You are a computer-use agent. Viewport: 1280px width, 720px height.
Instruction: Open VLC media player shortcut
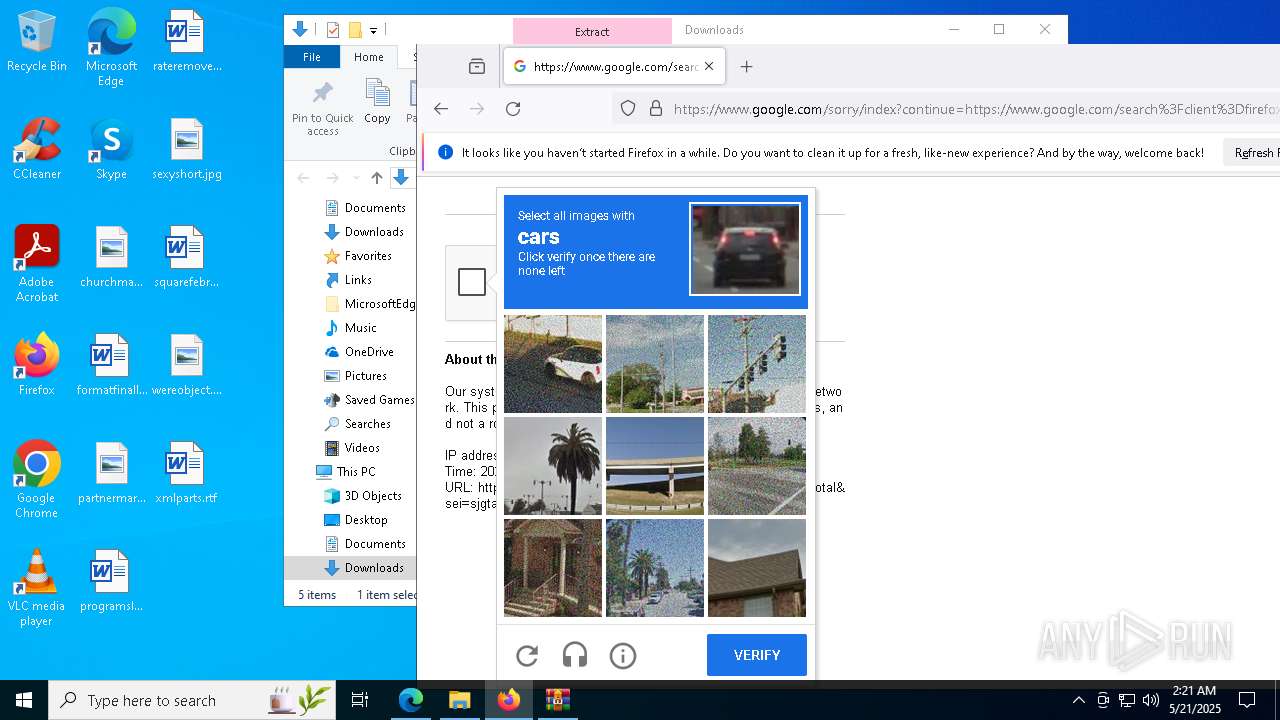[x=37, y=588]
